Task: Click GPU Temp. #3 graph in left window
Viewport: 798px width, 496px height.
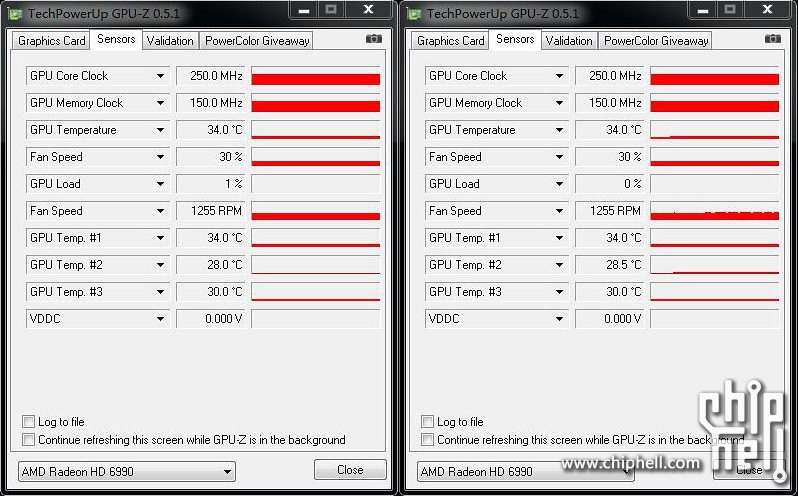Action: click(x=316, y=291)
